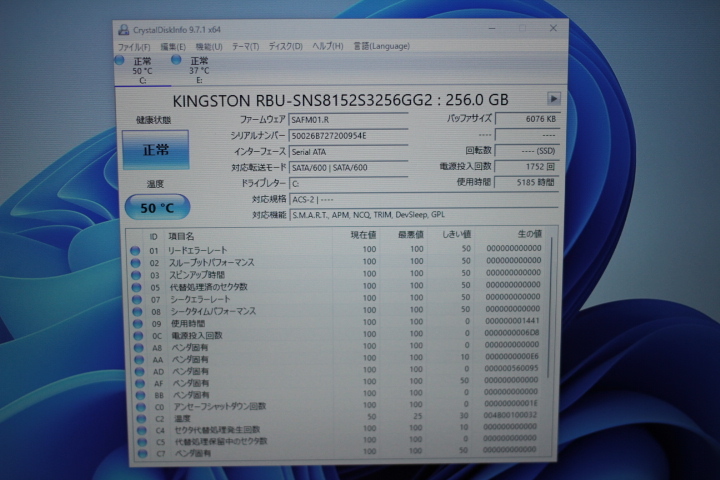Click the firmware field SAFM01.R
The image size is (720, 480).
[x=348, y=120]
